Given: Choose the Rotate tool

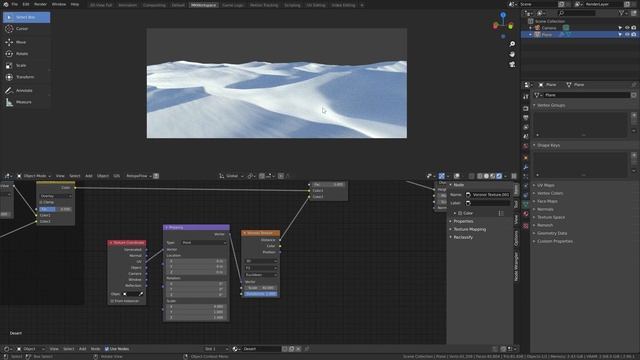Looking at the screenshot, I should pyautogui.click(x=26, y=53).
